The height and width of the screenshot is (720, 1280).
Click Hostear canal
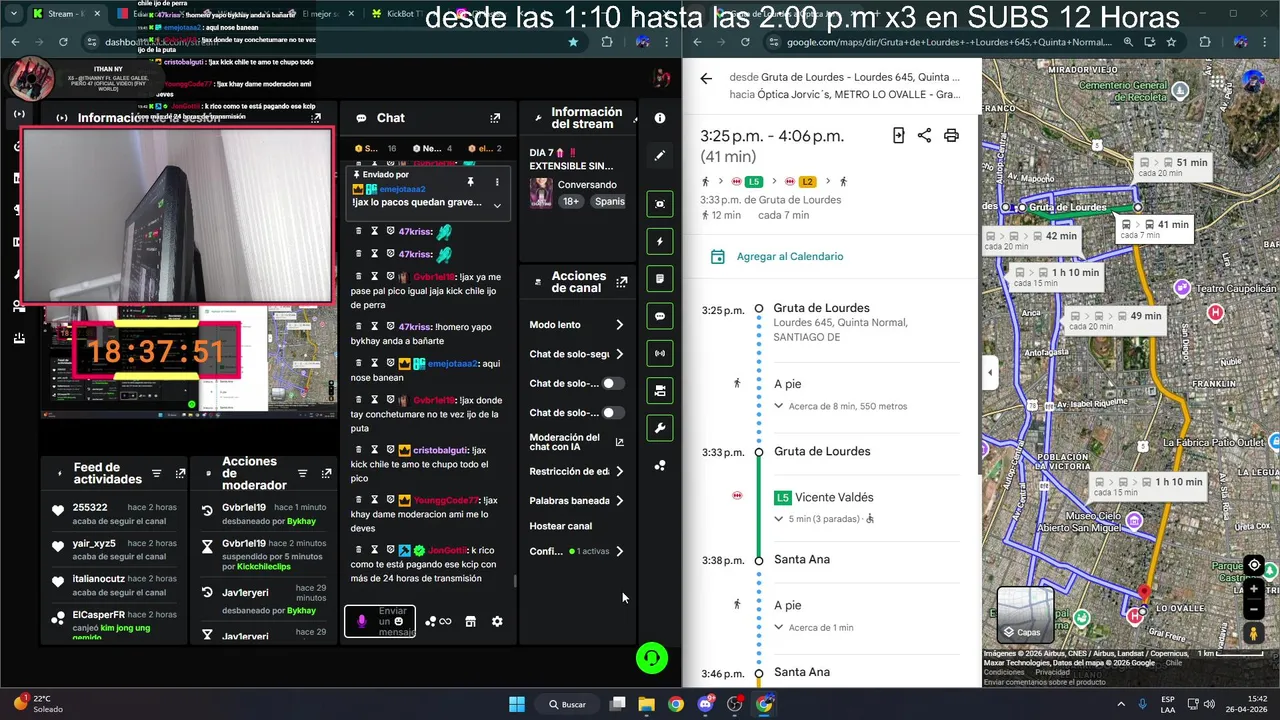click(x=560, y=526)
